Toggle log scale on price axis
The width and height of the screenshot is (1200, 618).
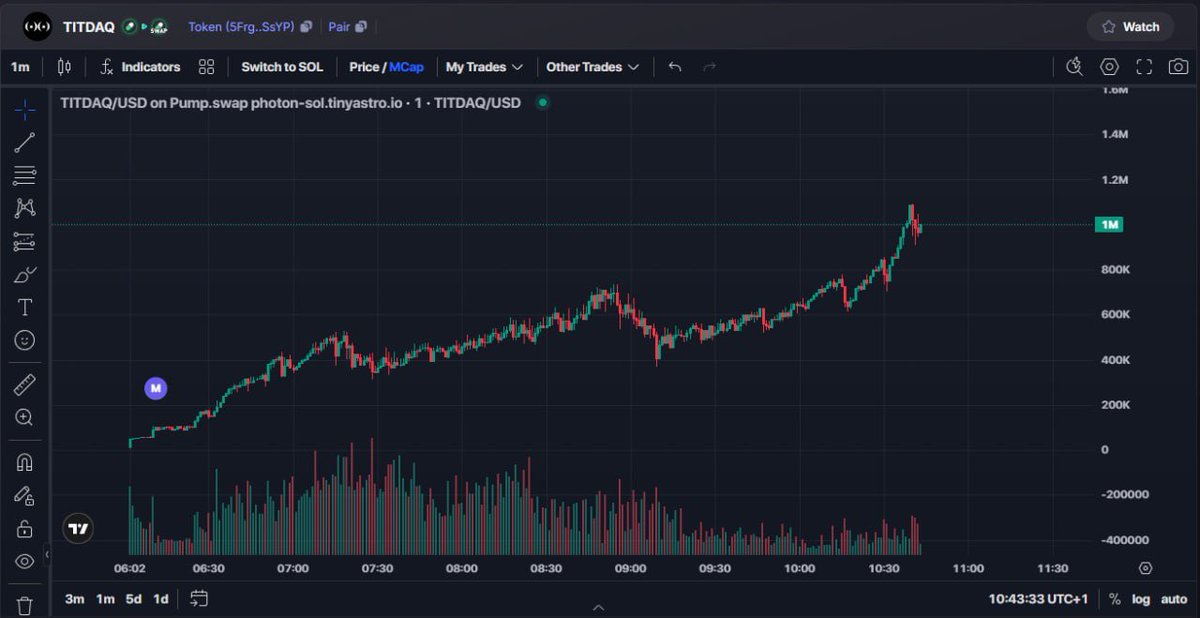[1141, 599]
